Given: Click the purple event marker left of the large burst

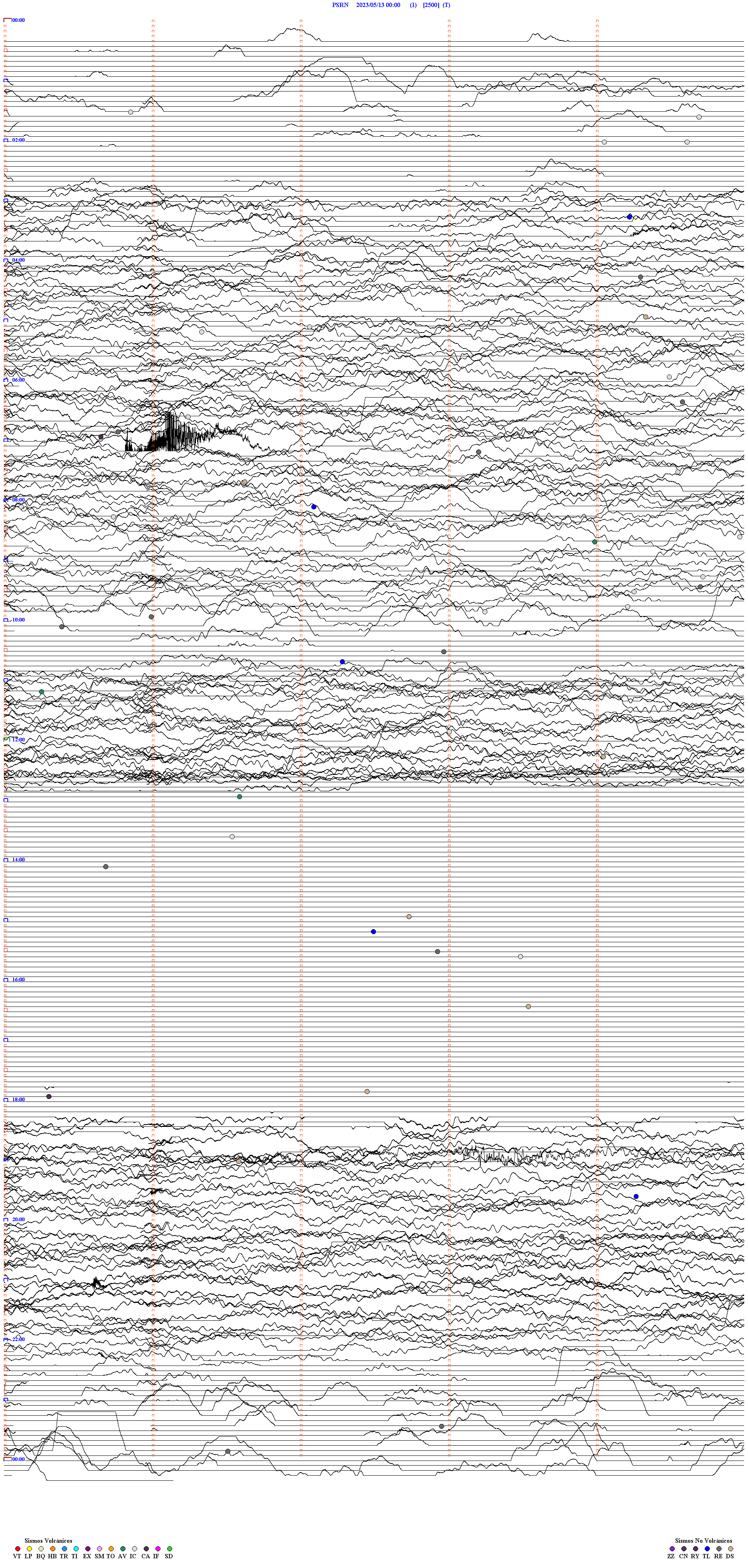Looking at the screenshot, I should 101,437.
